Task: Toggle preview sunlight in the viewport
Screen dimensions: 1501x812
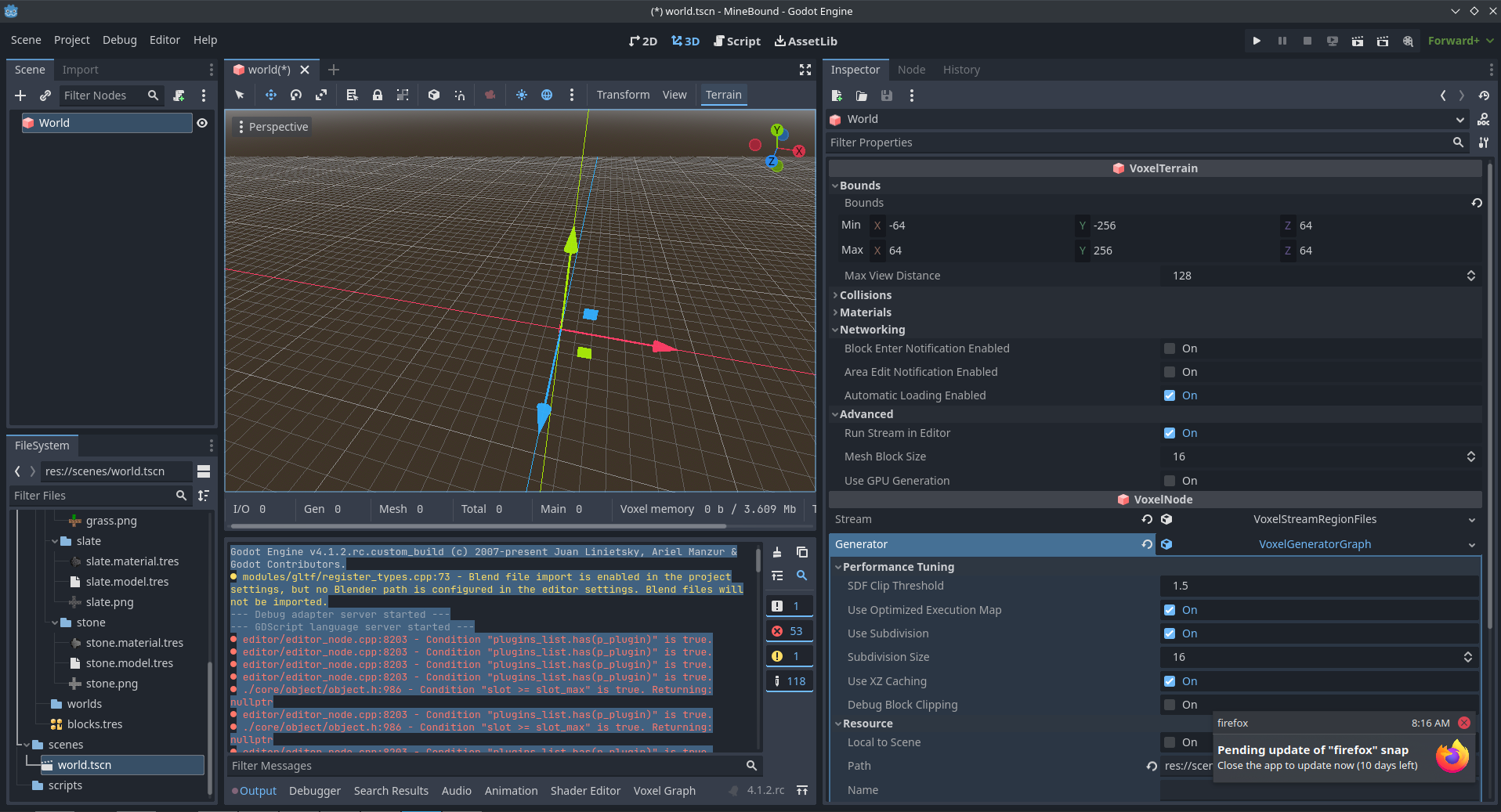Action: click(x=523, y=95)
